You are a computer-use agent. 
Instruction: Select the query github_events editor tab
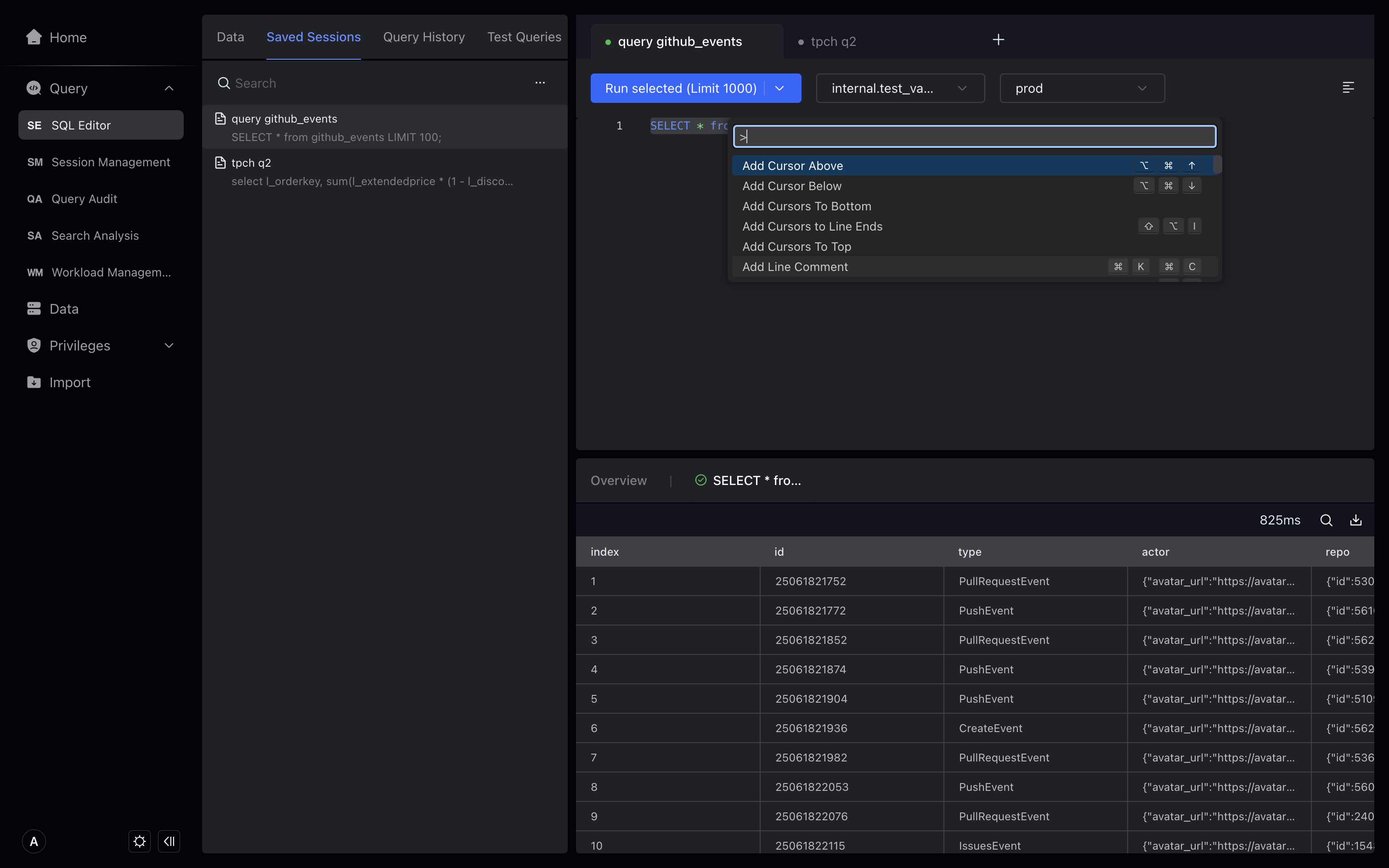tap(687, 41)
